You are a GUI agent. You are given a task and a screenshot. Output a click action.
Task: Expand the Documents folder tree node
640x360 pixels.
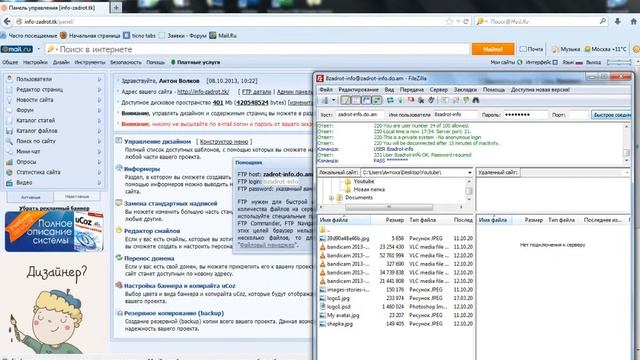click(x=331, y=198)
